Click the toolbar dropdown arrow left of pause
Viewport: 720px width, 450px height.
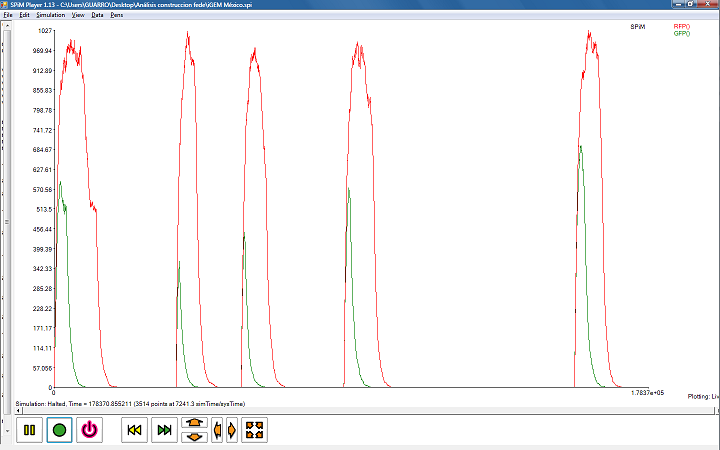coord(6,430)
